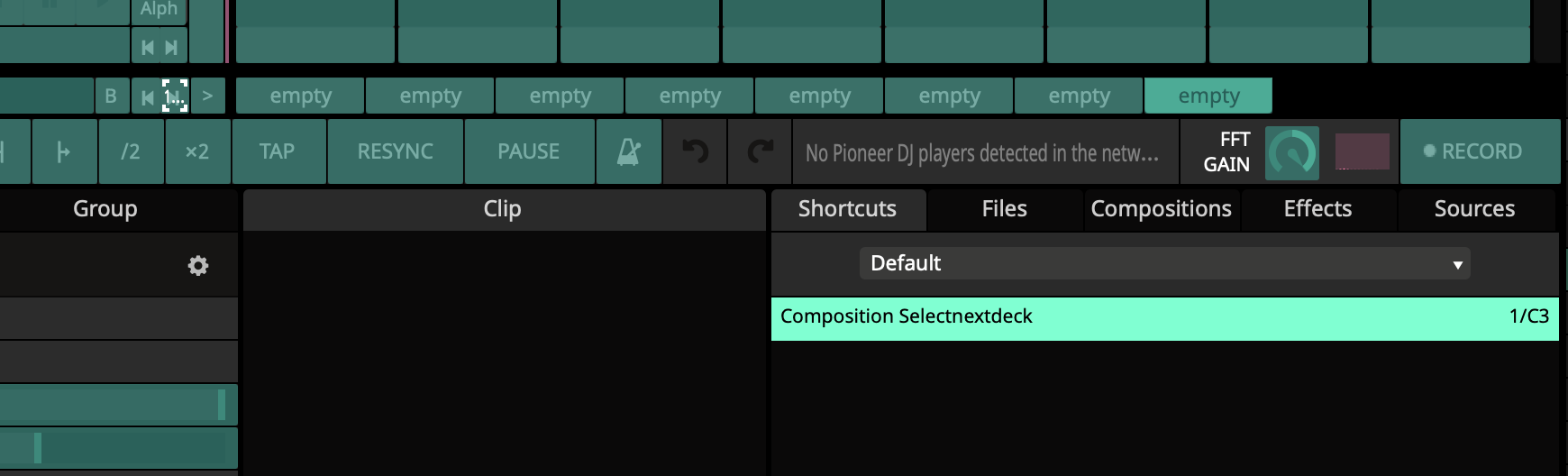Switch to the Files tab
This screenshot has height=476, width=1568.
click(1004, 209)
